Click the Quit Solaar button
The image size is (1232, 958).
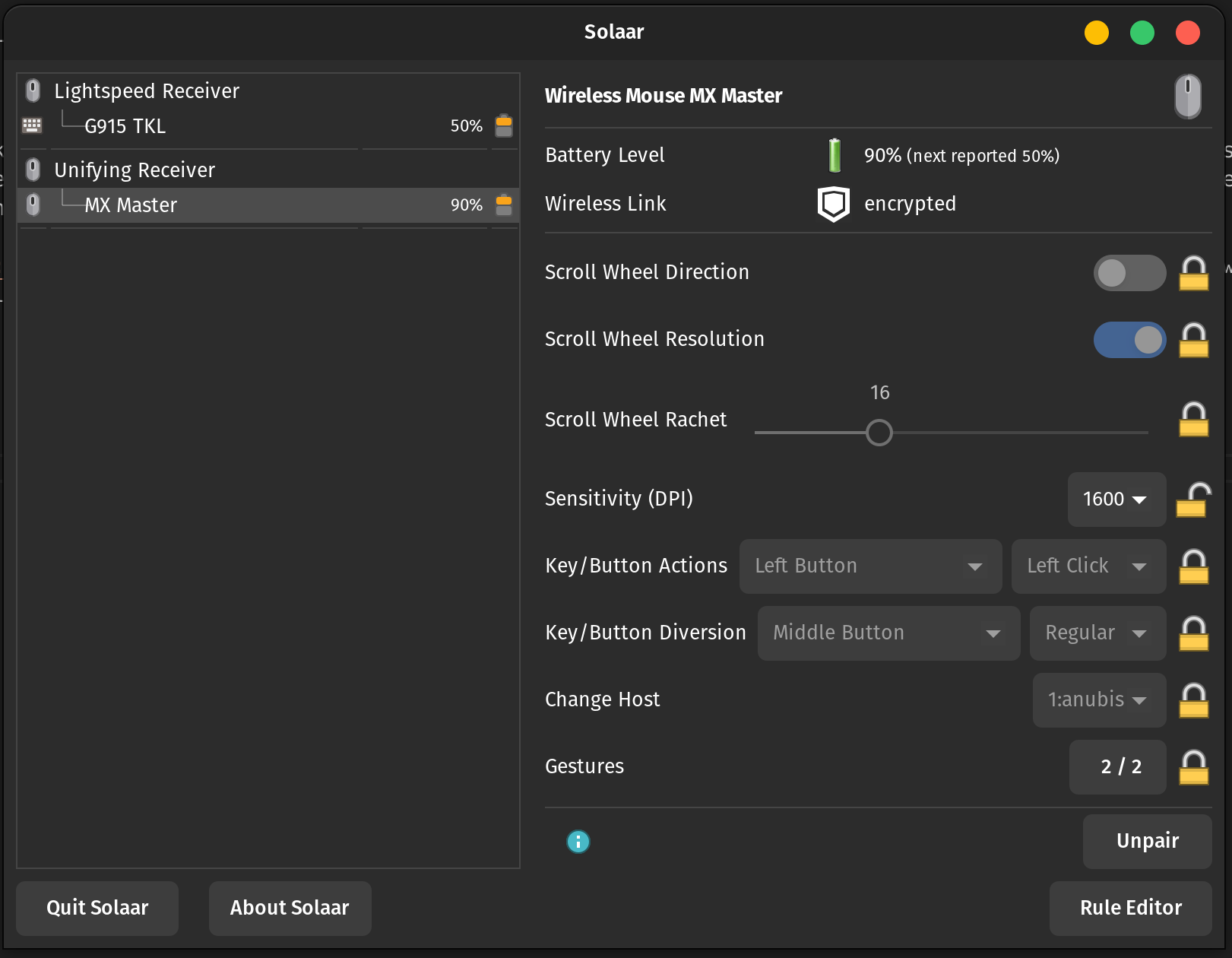[x=97, y=908]
